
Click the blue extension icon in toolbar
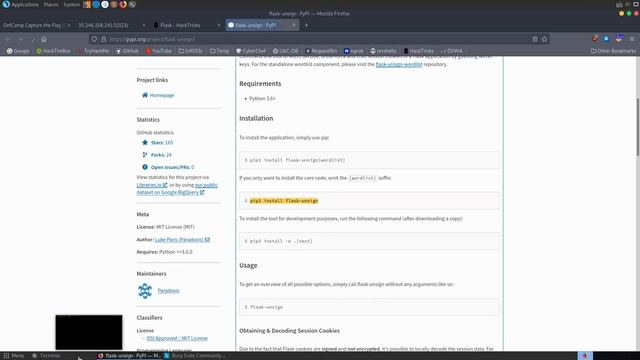[606, 39]
